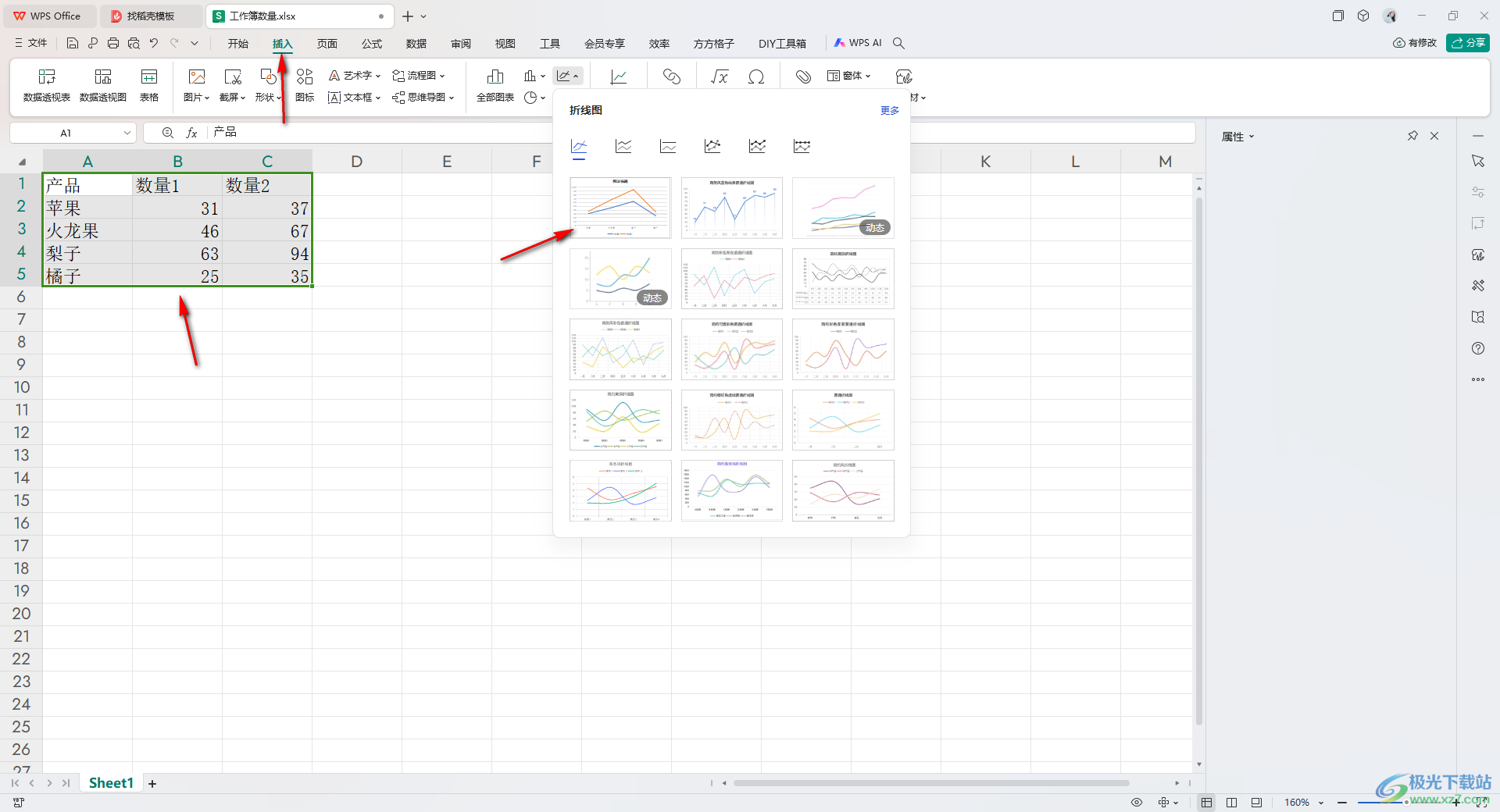Switch to page layout view in status bar

tap(1232, 803)
